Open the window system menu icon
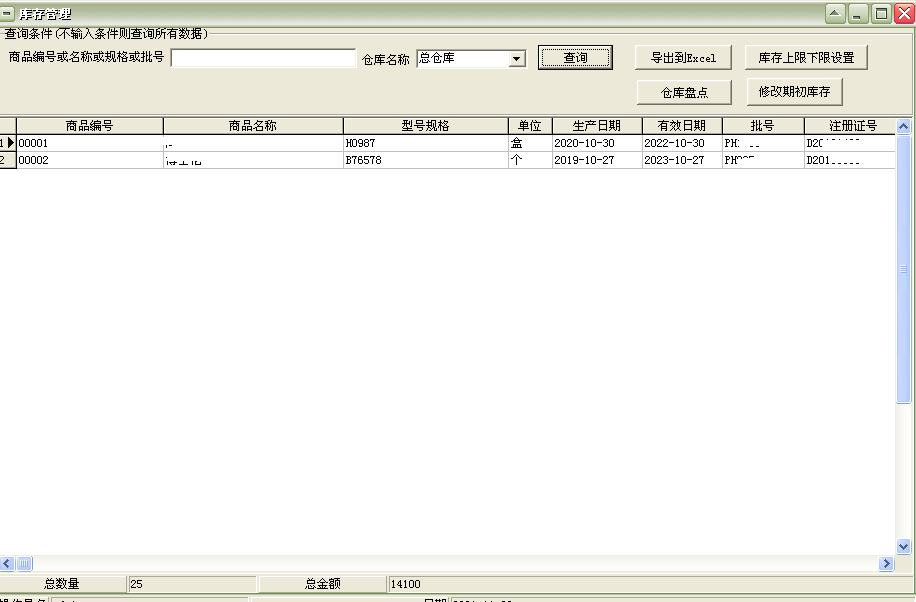This screenshot has width=916, height=602. point(7,13)
